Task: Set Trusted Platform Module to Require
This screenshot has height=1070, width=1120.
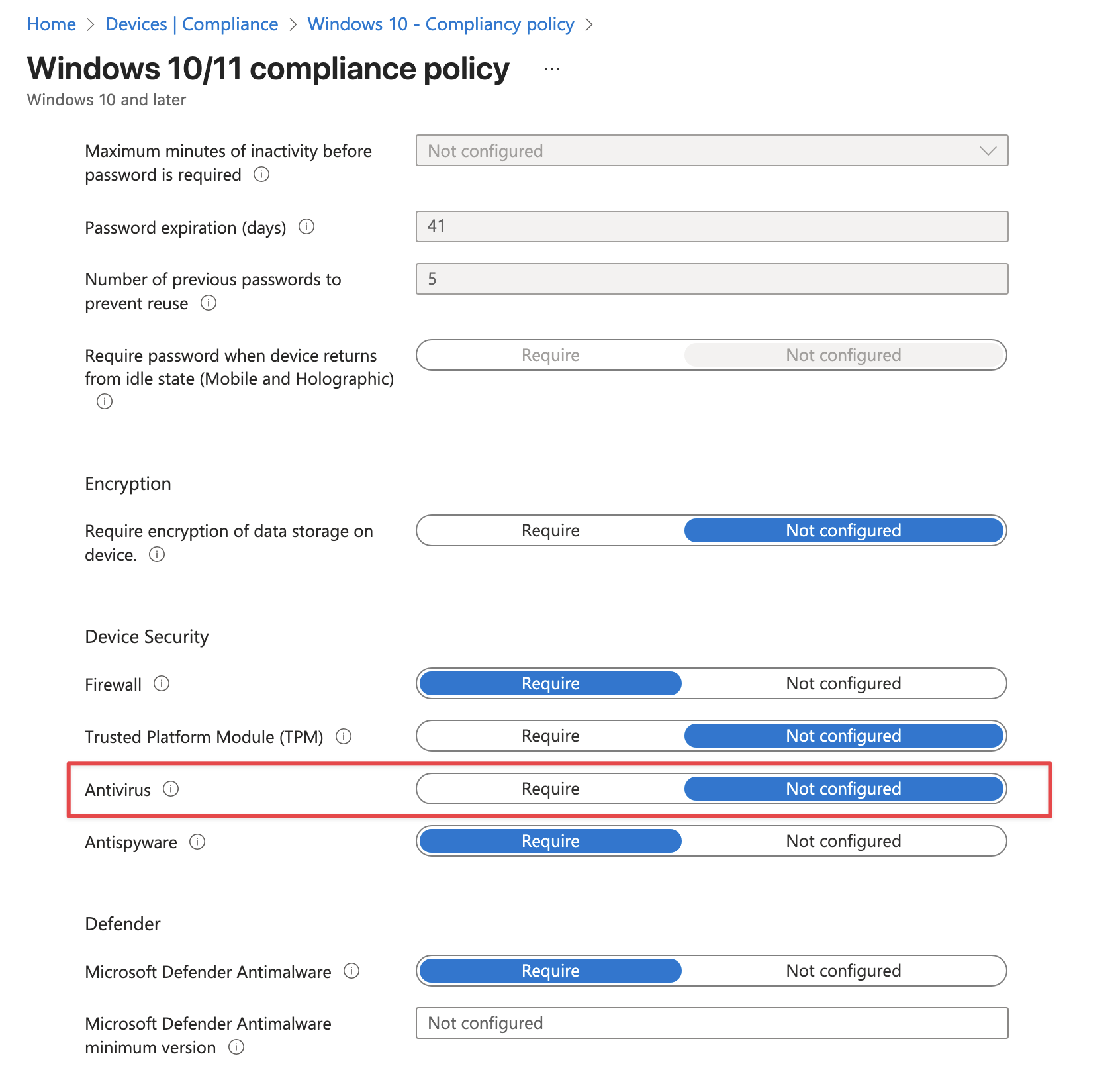Action: (550, 736)
